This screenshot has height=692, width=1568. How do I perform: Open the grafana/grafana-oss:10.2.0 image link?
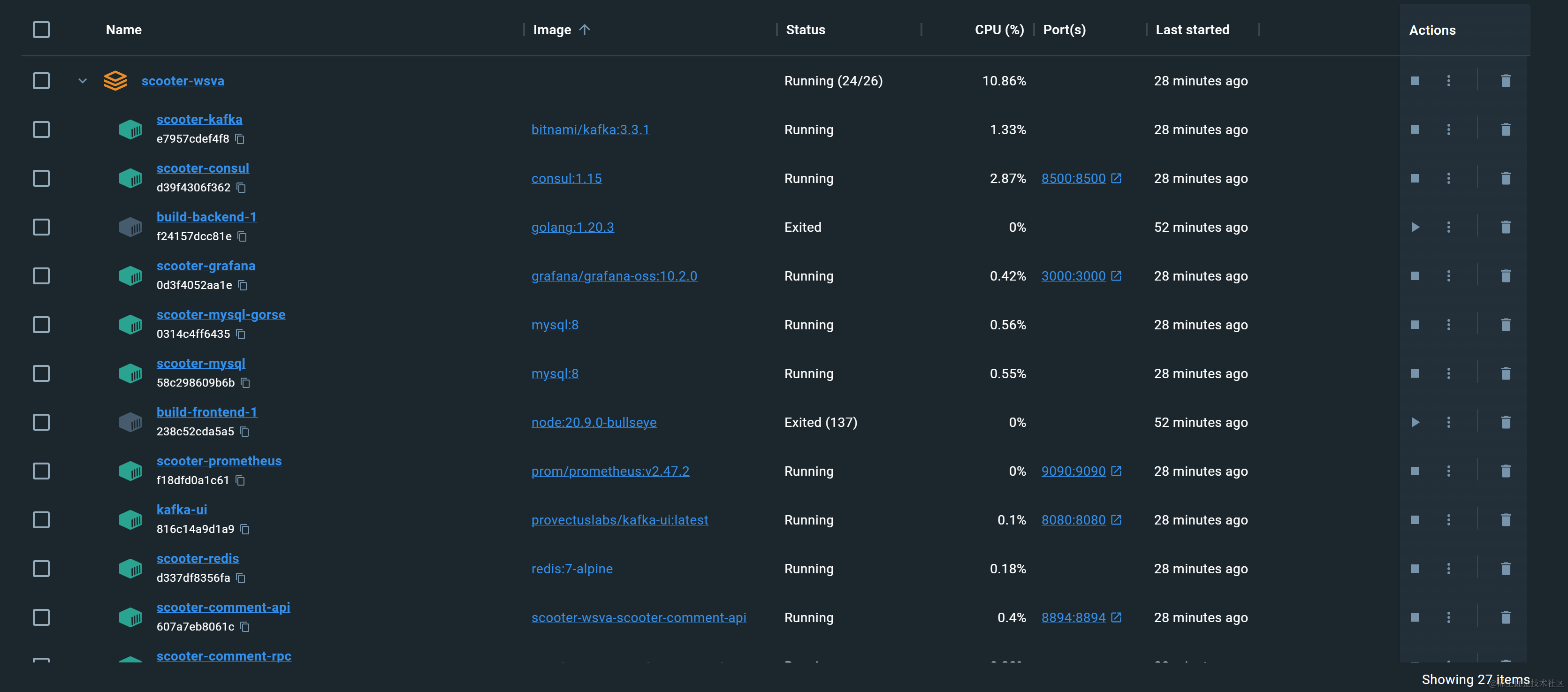(x=614, y=276)
